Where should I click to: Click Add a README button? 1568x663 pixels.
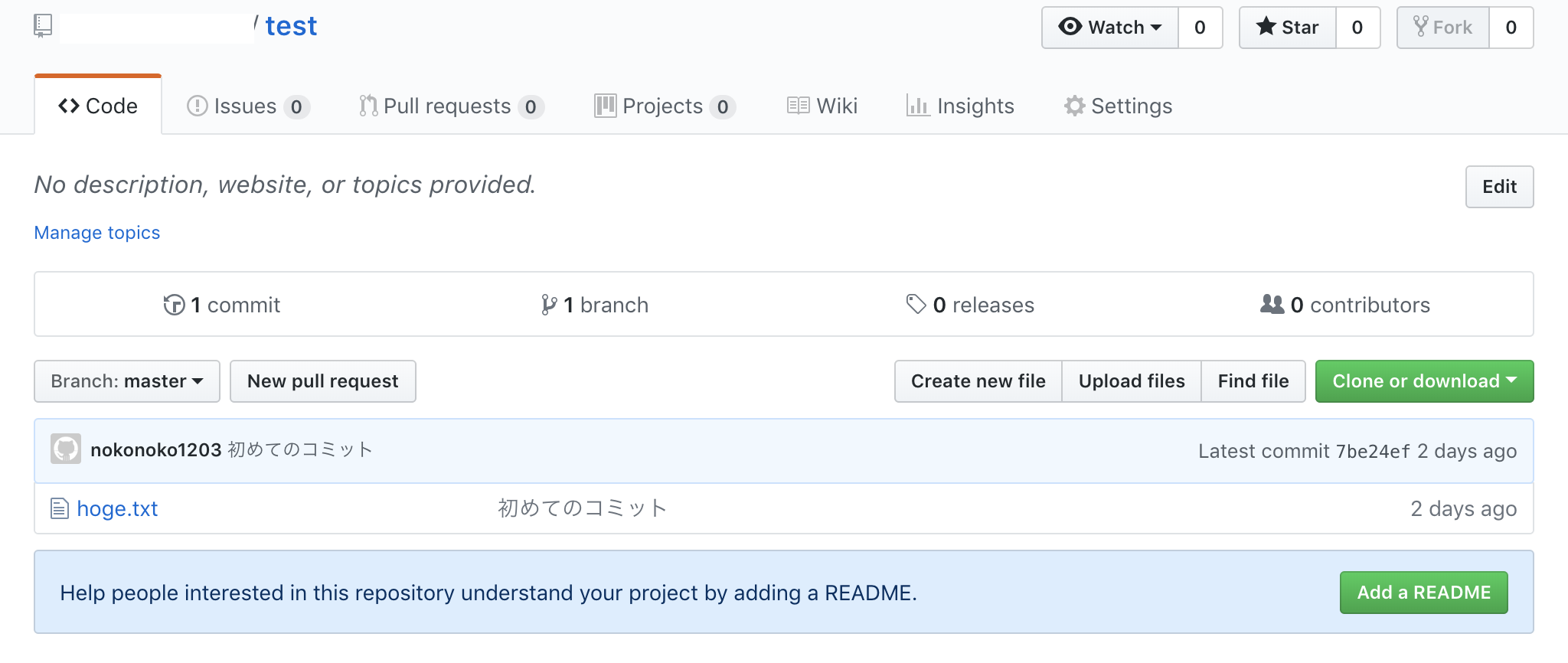[x=1424, y=593]
